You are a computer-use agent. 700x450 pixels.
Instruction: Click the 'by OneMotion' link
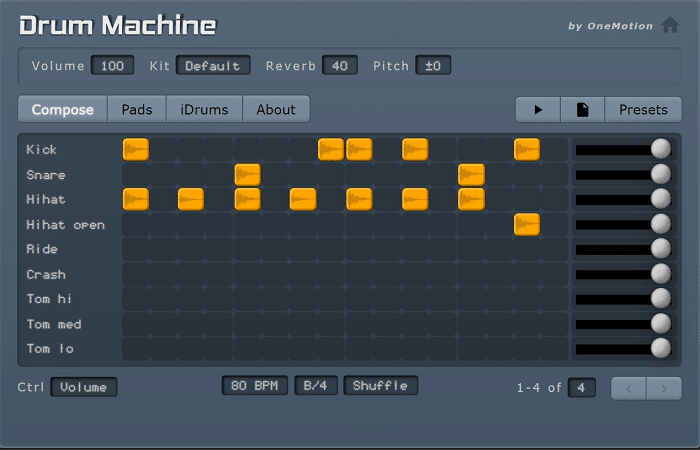610,26
